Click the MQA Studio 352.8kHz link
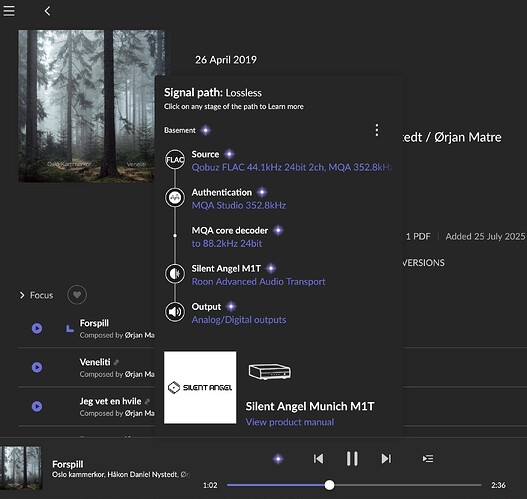 coord(239,205)
